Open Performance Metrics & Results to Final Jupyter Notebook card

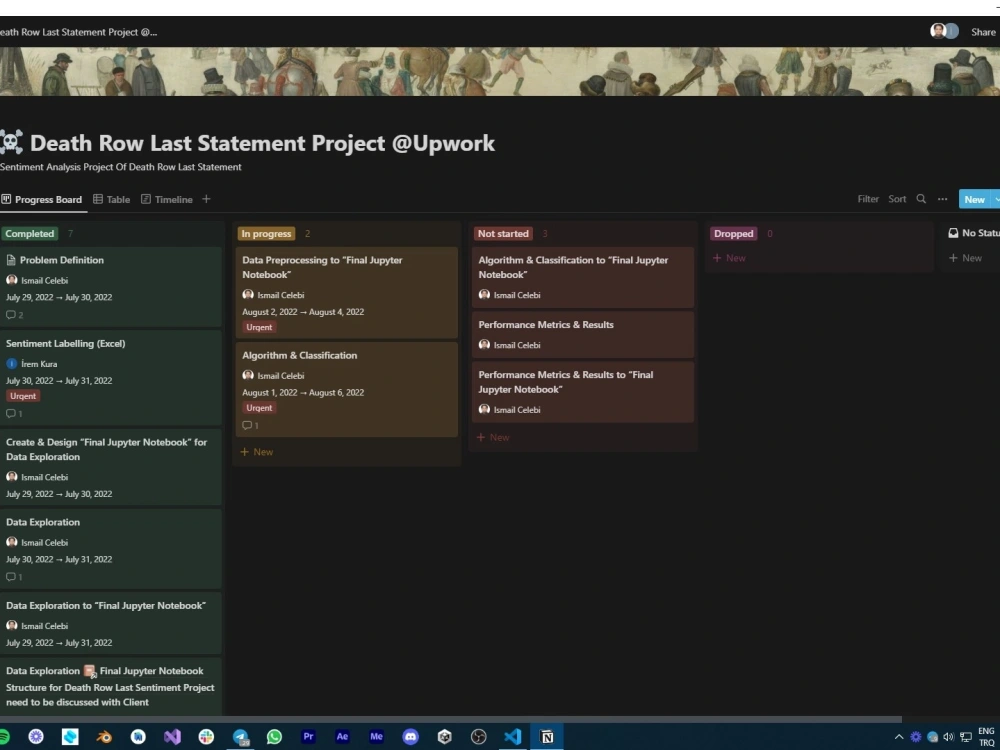point(583,392)
